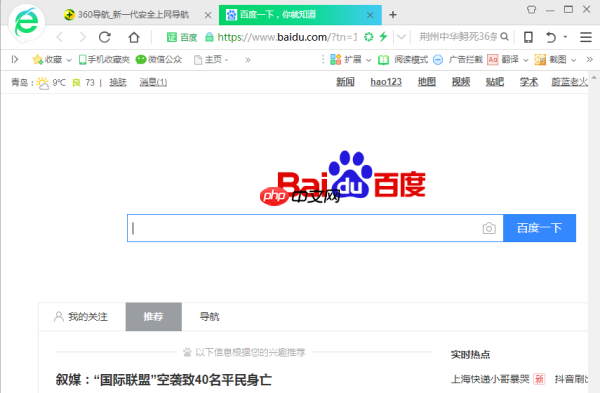Open the 新闻 news link
This screenshot has height=393, width=600.
[345, 82]
